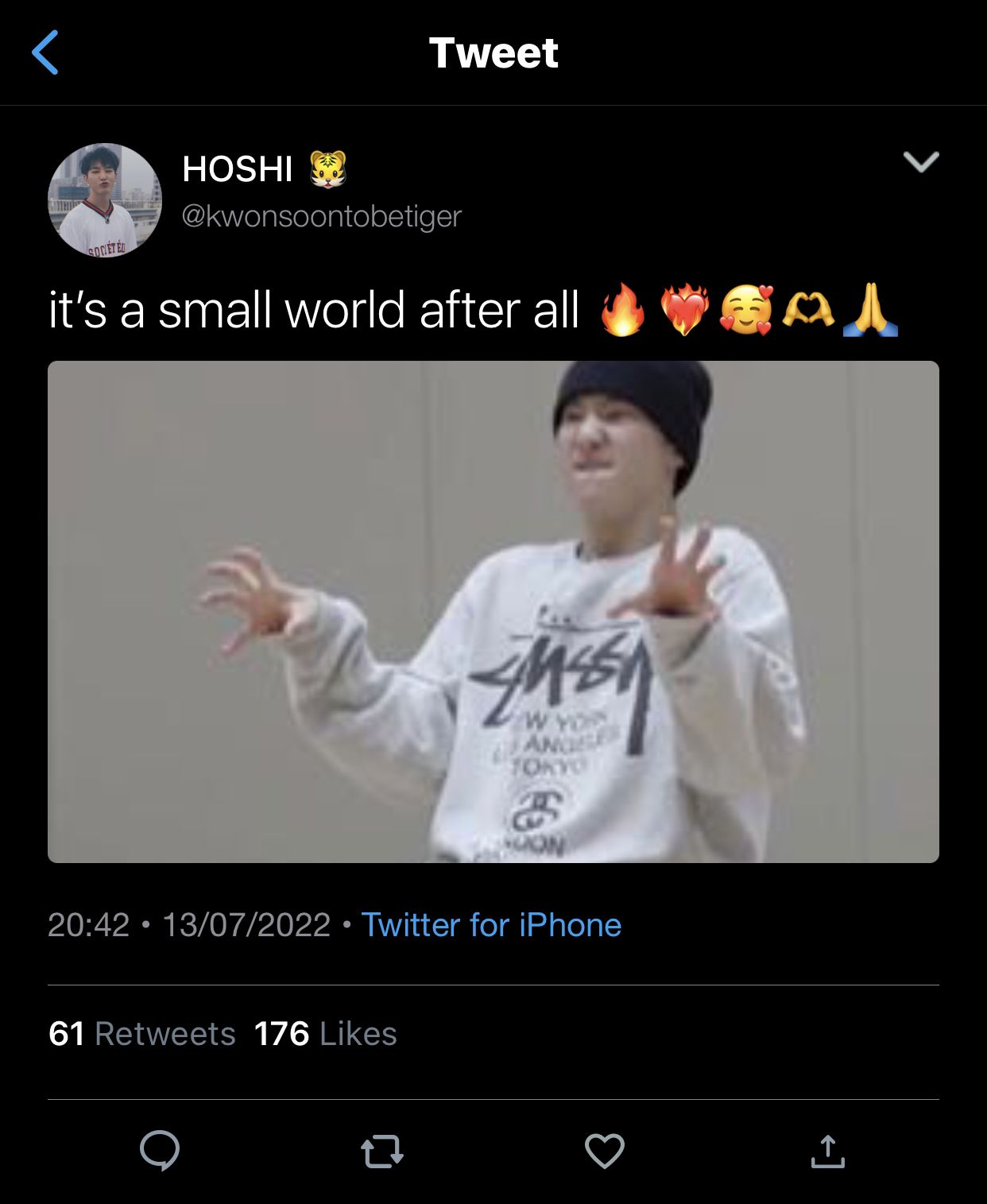Expand the tweet options chevron
This screenshot has width=987, height=1204.
click(922, 161)
